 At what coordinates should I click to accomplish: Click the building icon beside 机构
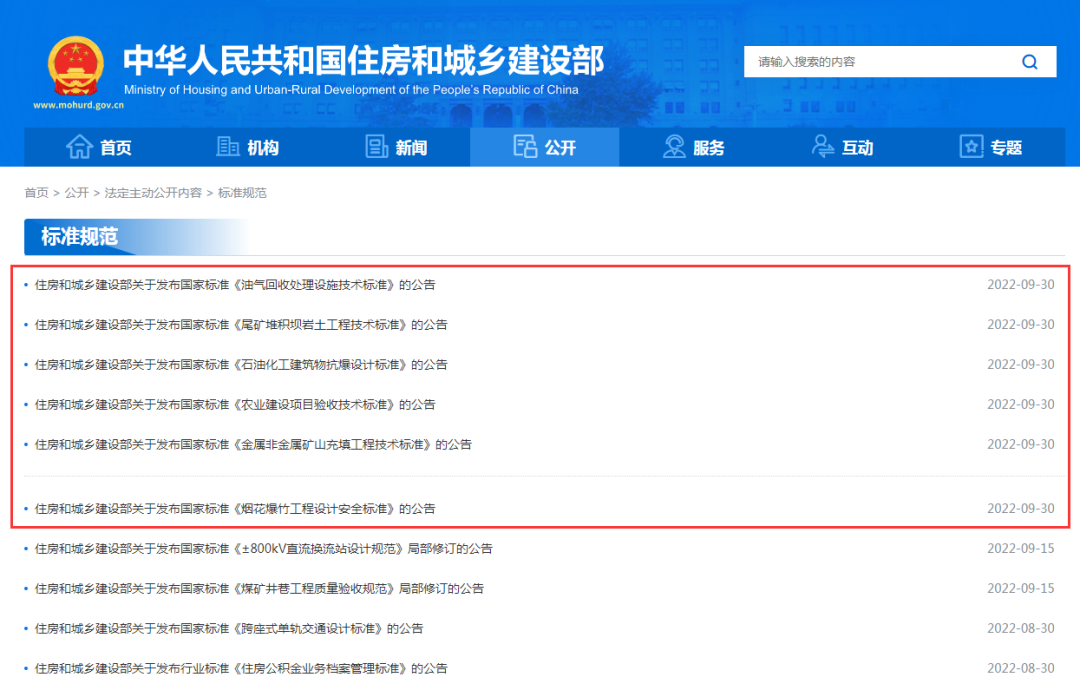click(x=228, y=147)
